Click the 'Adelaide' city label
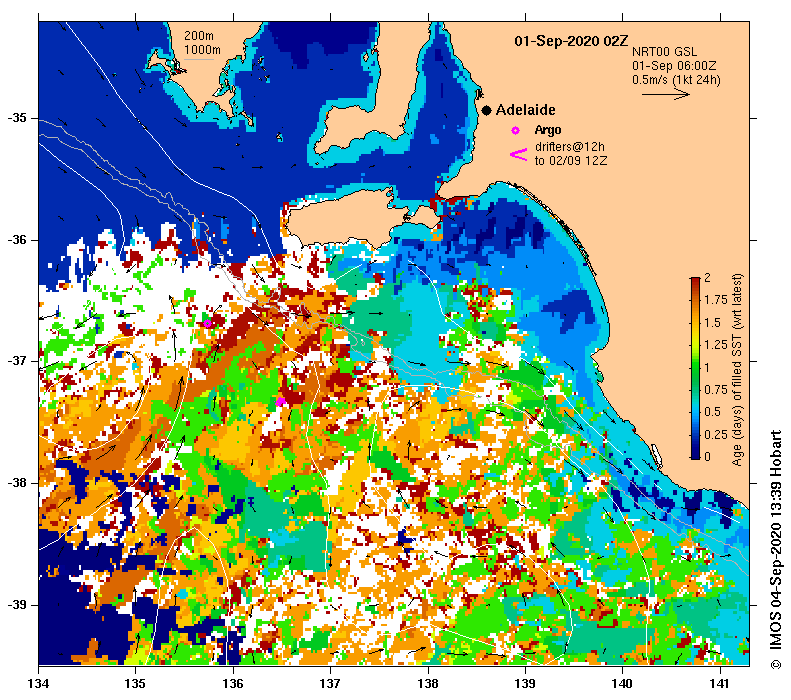The image size is (791, 700). pos(525,110)
